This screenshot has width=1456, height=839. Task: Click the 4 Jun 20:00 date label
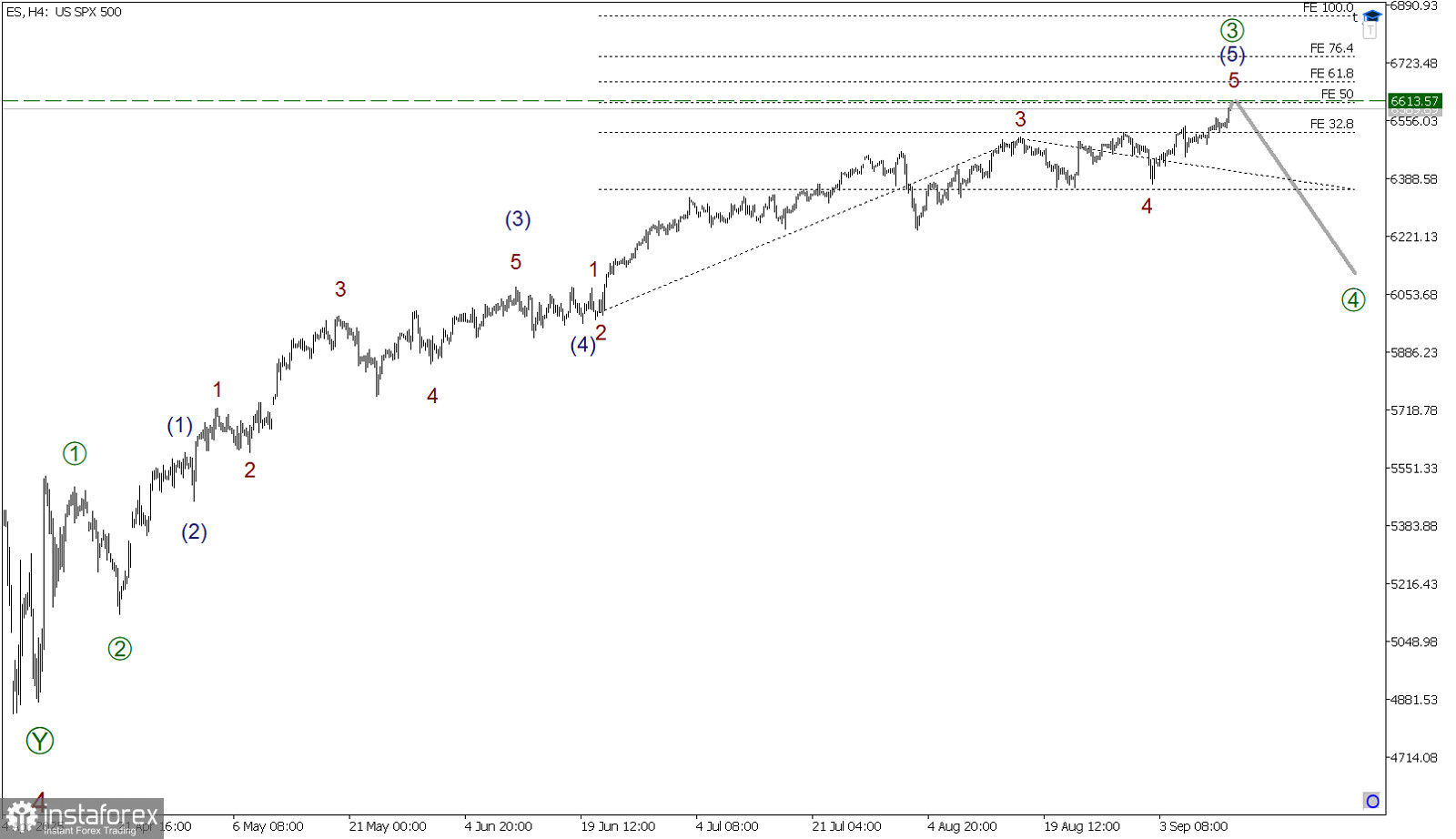pyautogui.click(x=499, y=826)
